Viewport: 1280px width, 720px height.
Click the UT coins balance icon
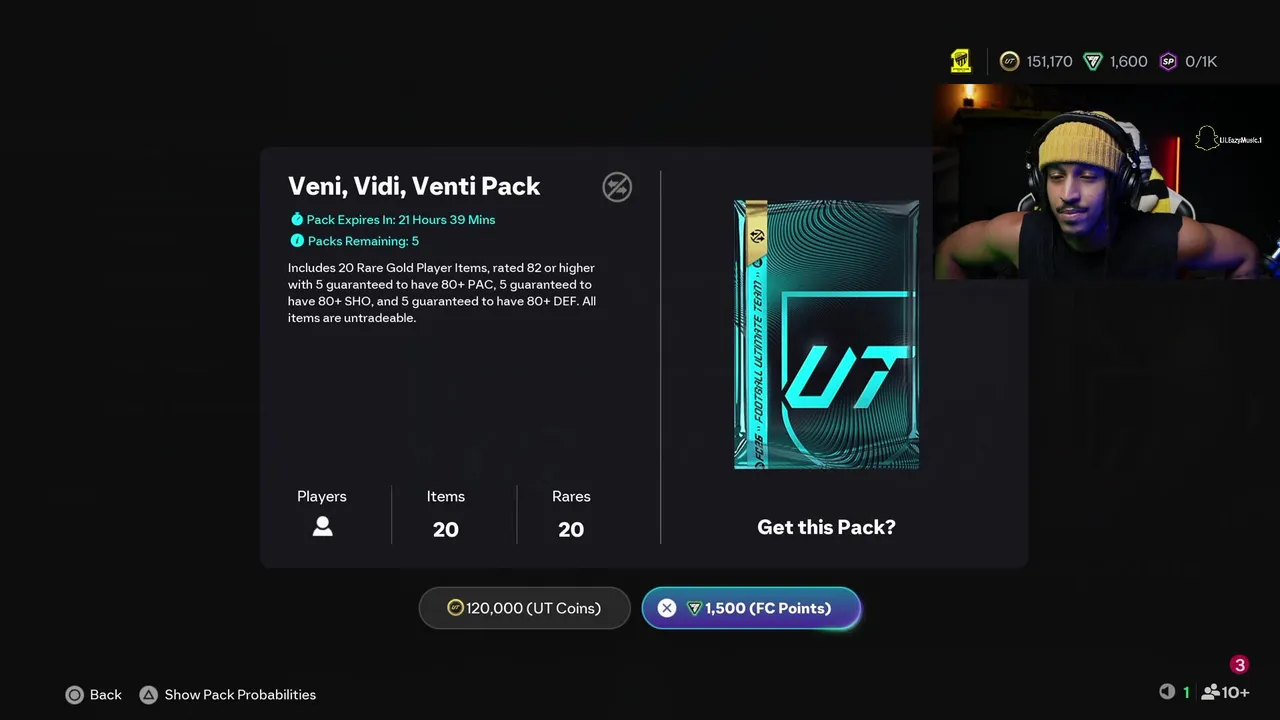1009,61
